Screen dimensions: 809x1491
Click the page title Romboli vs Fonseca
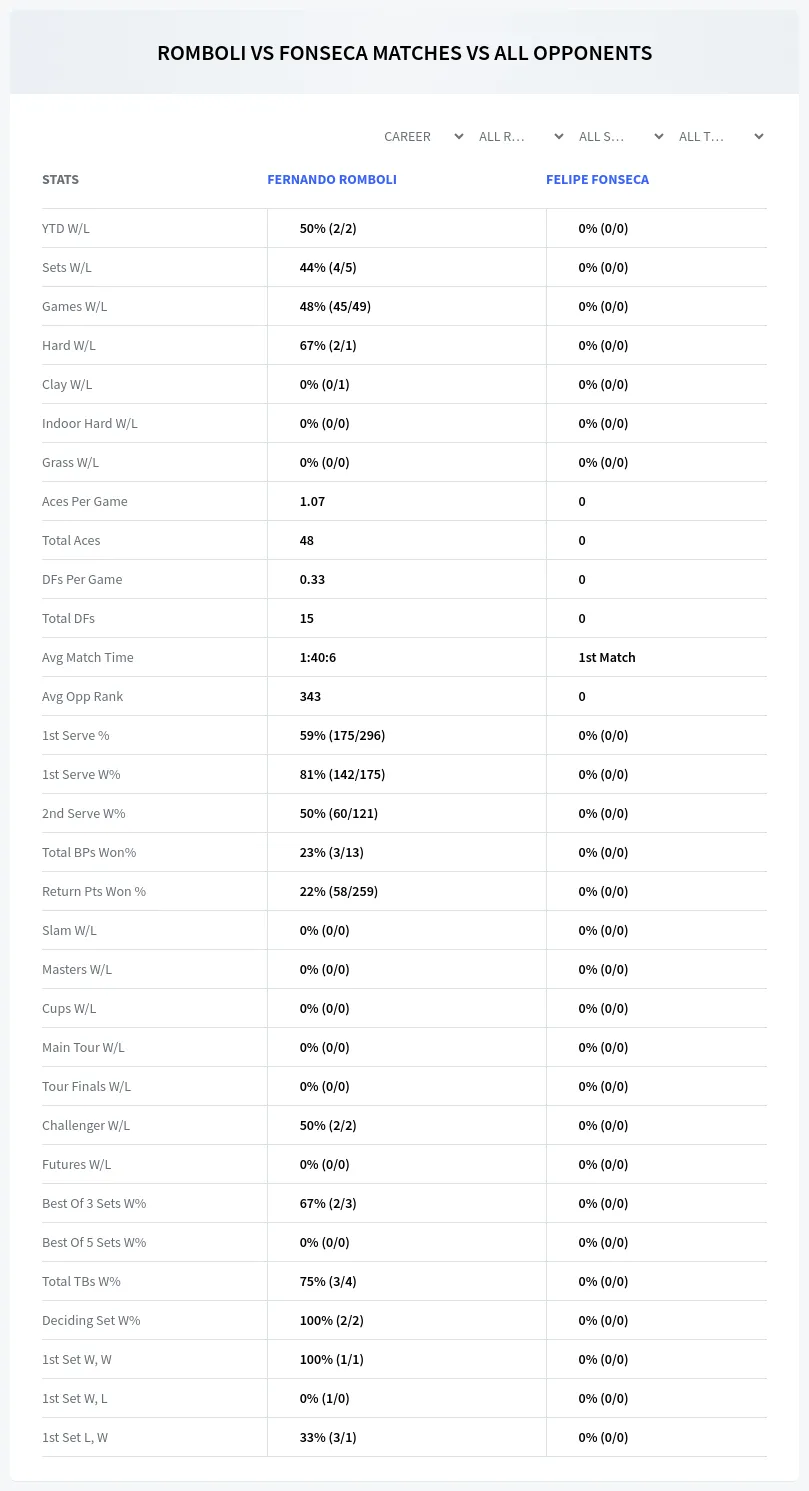click(x=405, y=53)
